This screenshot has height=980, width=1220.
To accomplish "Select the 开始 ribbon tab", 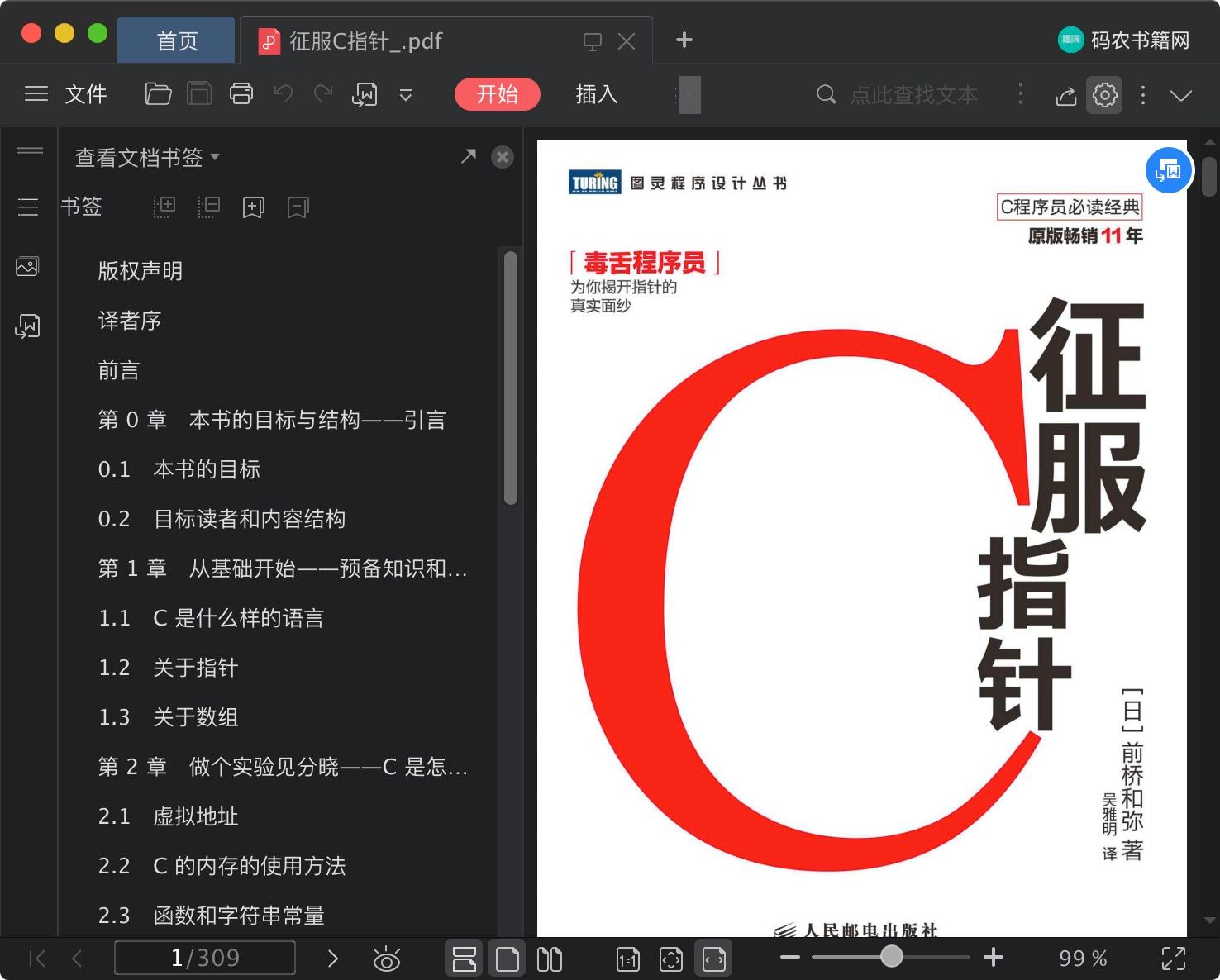I will (x=498, y=94).
